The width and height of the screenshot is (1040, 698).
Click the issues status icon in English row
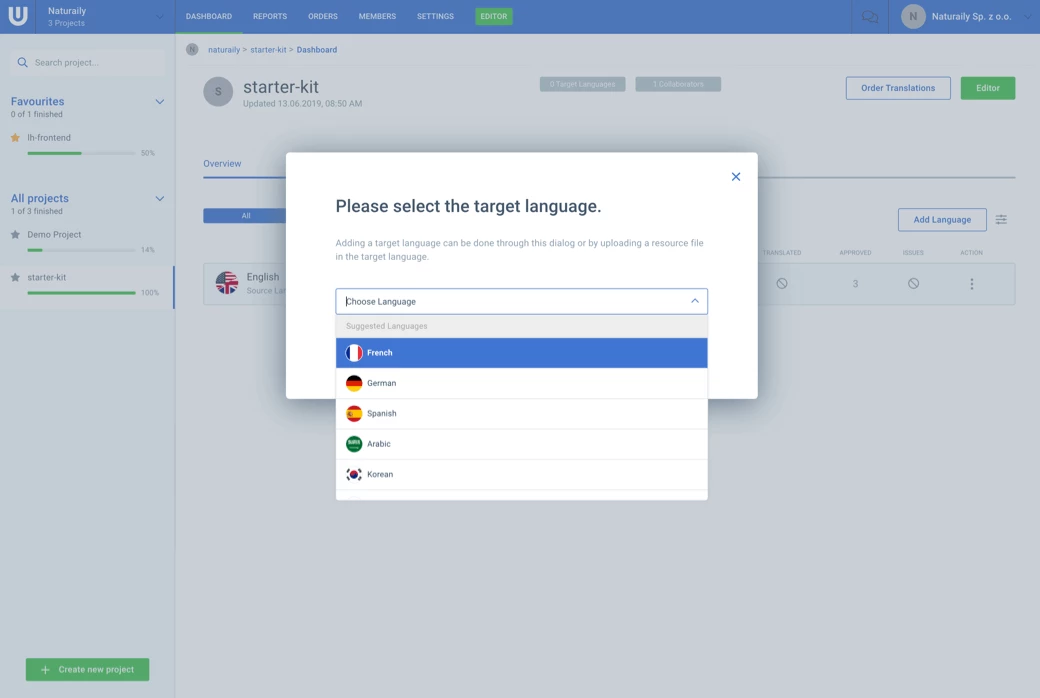(x=913, y=283)
